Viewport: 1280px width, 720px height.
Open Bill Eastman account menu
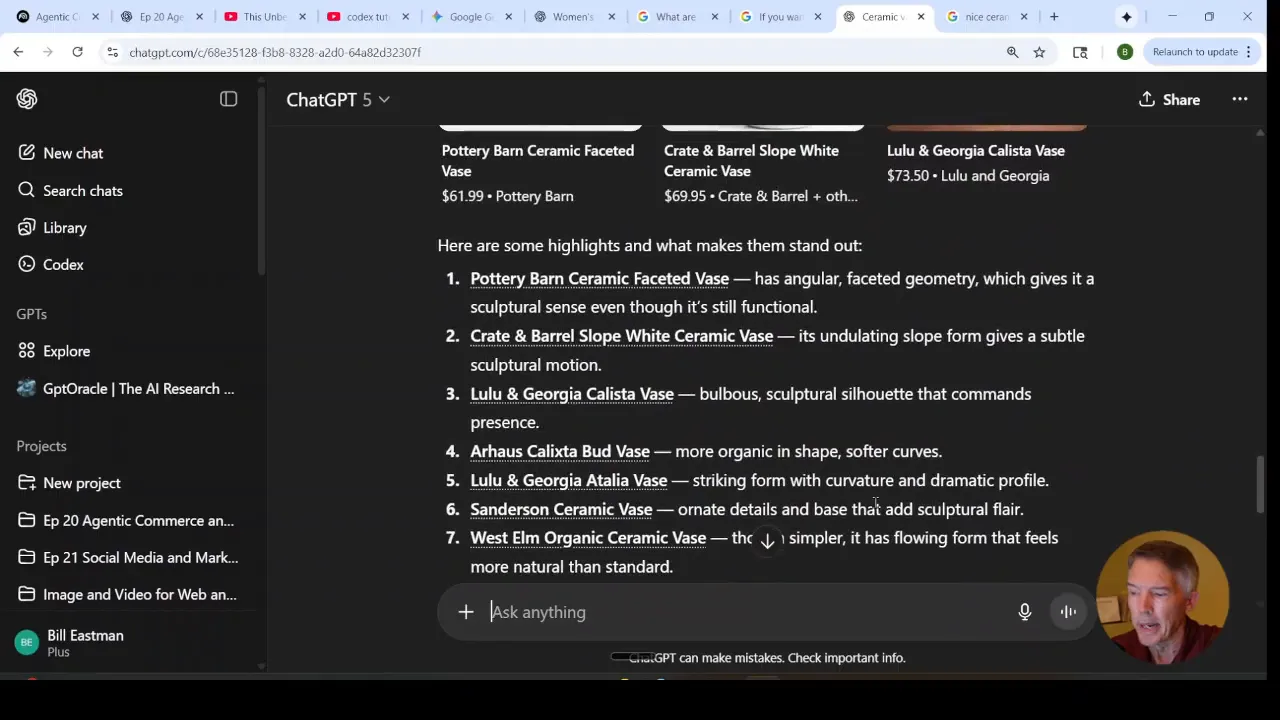[x=85, y=643]
